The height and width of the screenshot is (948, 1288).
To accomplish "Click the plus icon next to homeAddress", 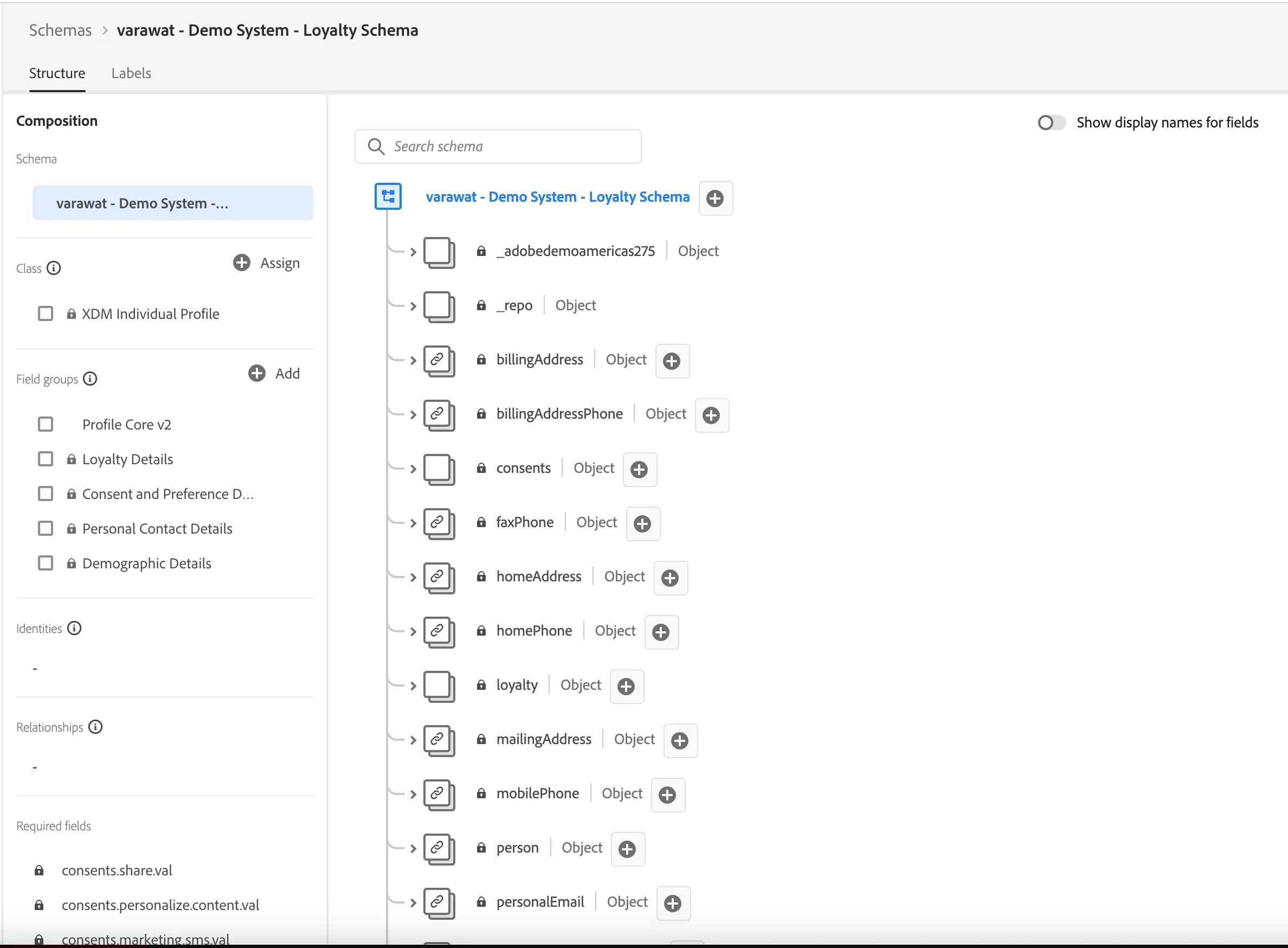I will pos(670,578).
